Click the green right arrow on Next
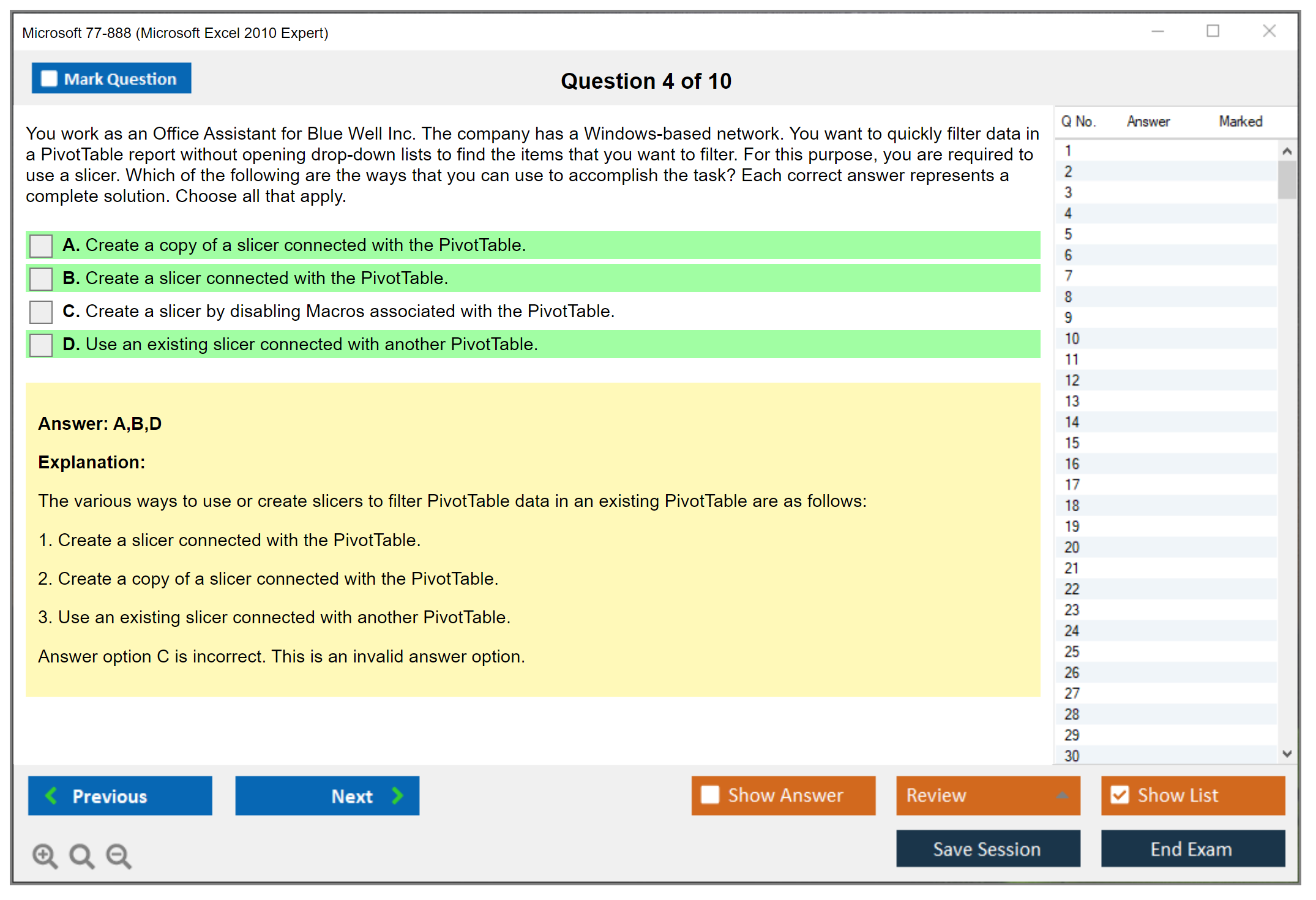The height and width of the screenshot is (900, 1316). click(397, 795)
